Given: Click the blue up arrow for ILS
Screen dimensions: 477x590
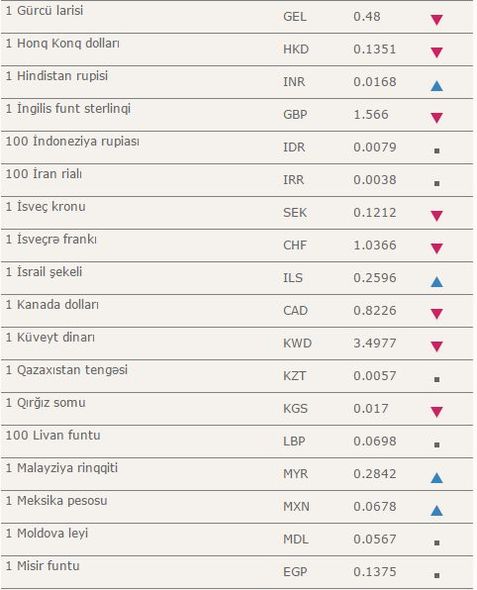Looking at the screenshot, I should pyautogui.click(x=436, y=282).
